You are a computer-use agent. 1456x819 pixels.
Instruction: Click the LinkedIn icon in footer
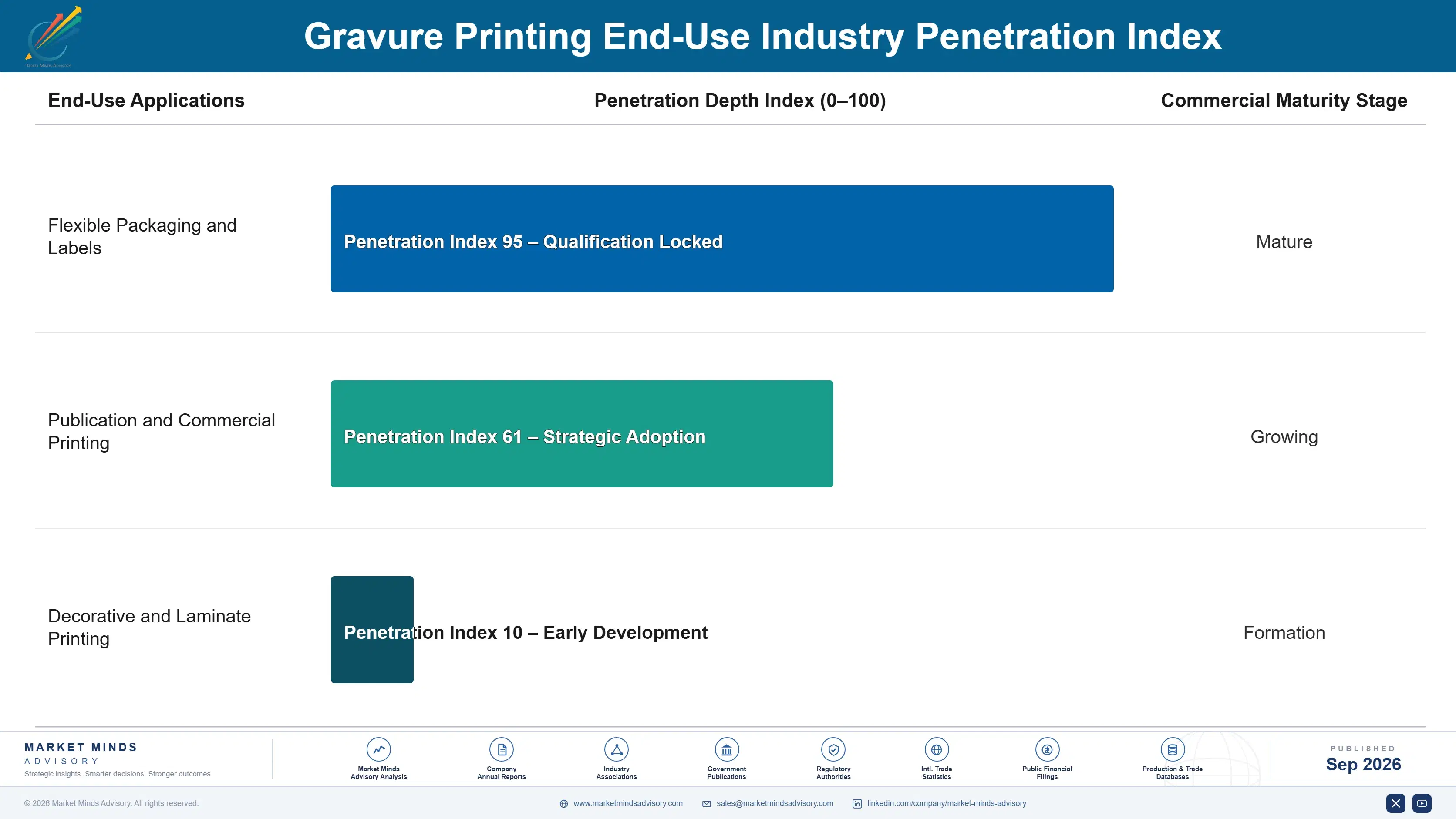857,804
